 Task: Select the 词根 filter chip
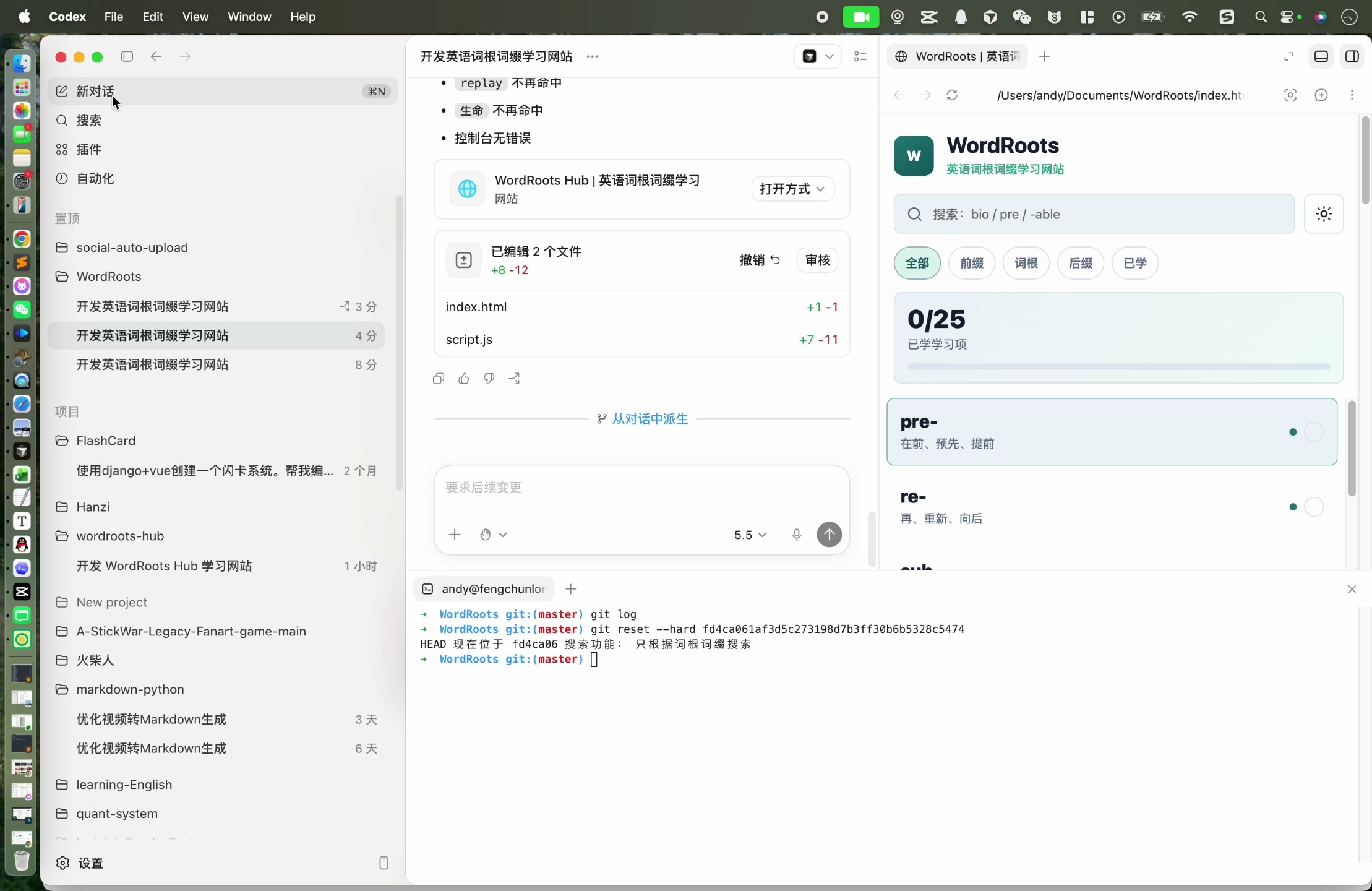(x=1026, y=263)
